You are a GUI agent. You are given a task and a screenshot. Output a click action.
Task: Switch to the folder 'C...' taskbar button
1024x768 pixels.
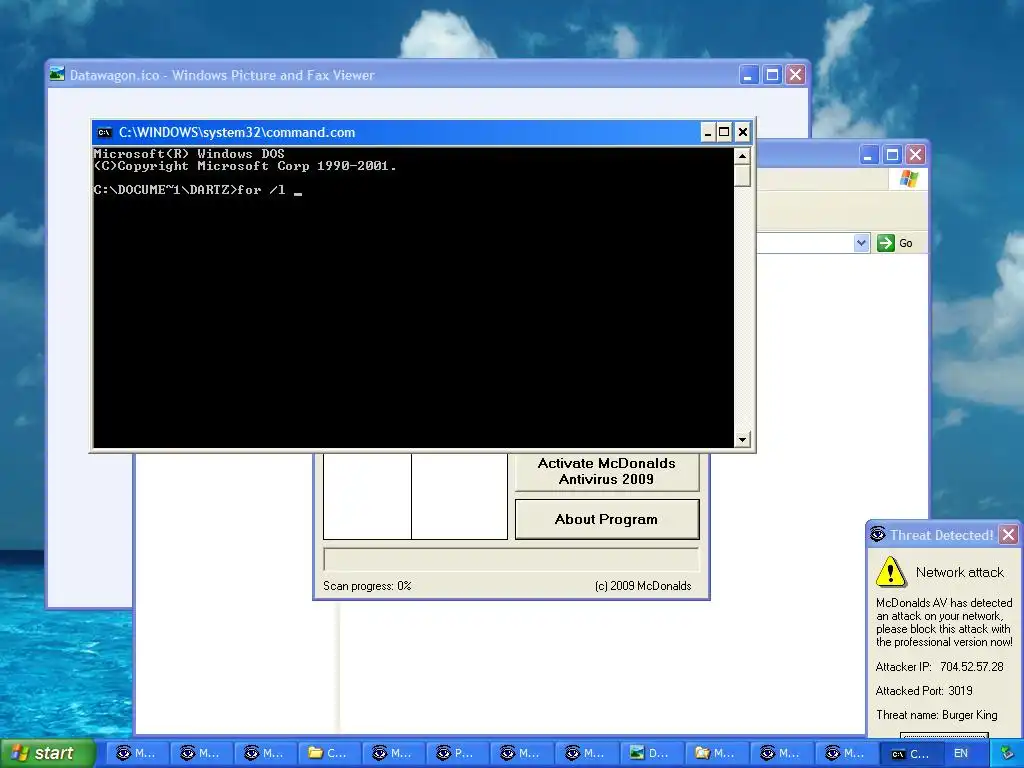pyautogui.click(x=332, y=754)
